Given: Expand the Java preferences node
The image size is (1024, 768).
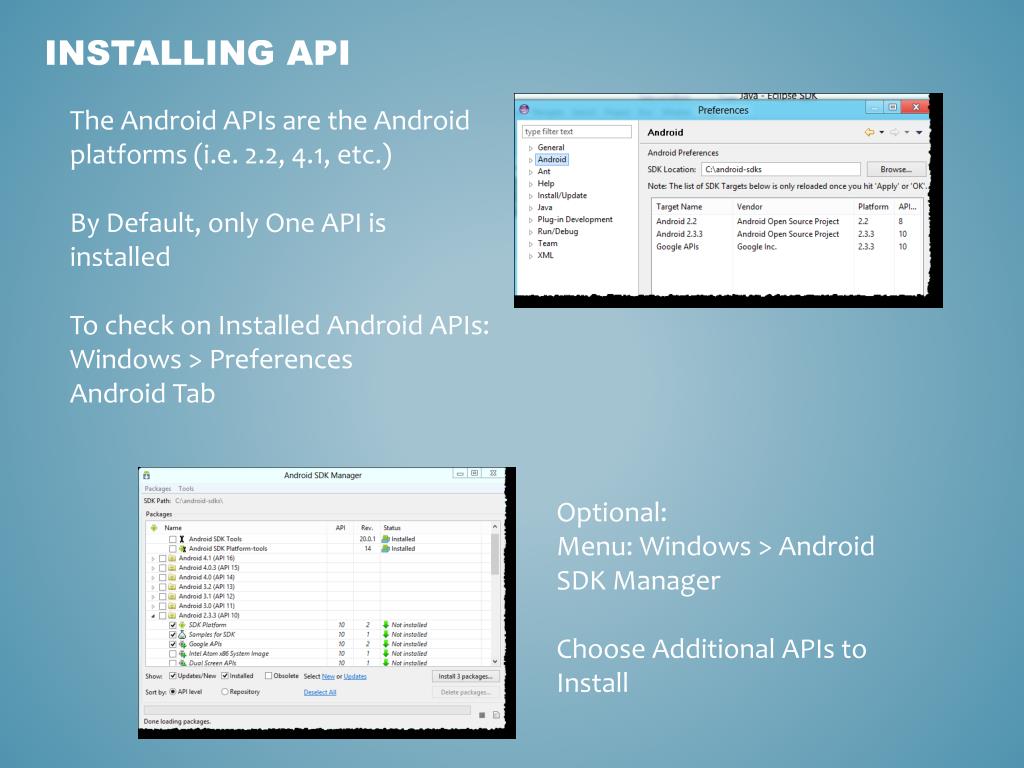Looking at the screenshot, I should 530,208.
